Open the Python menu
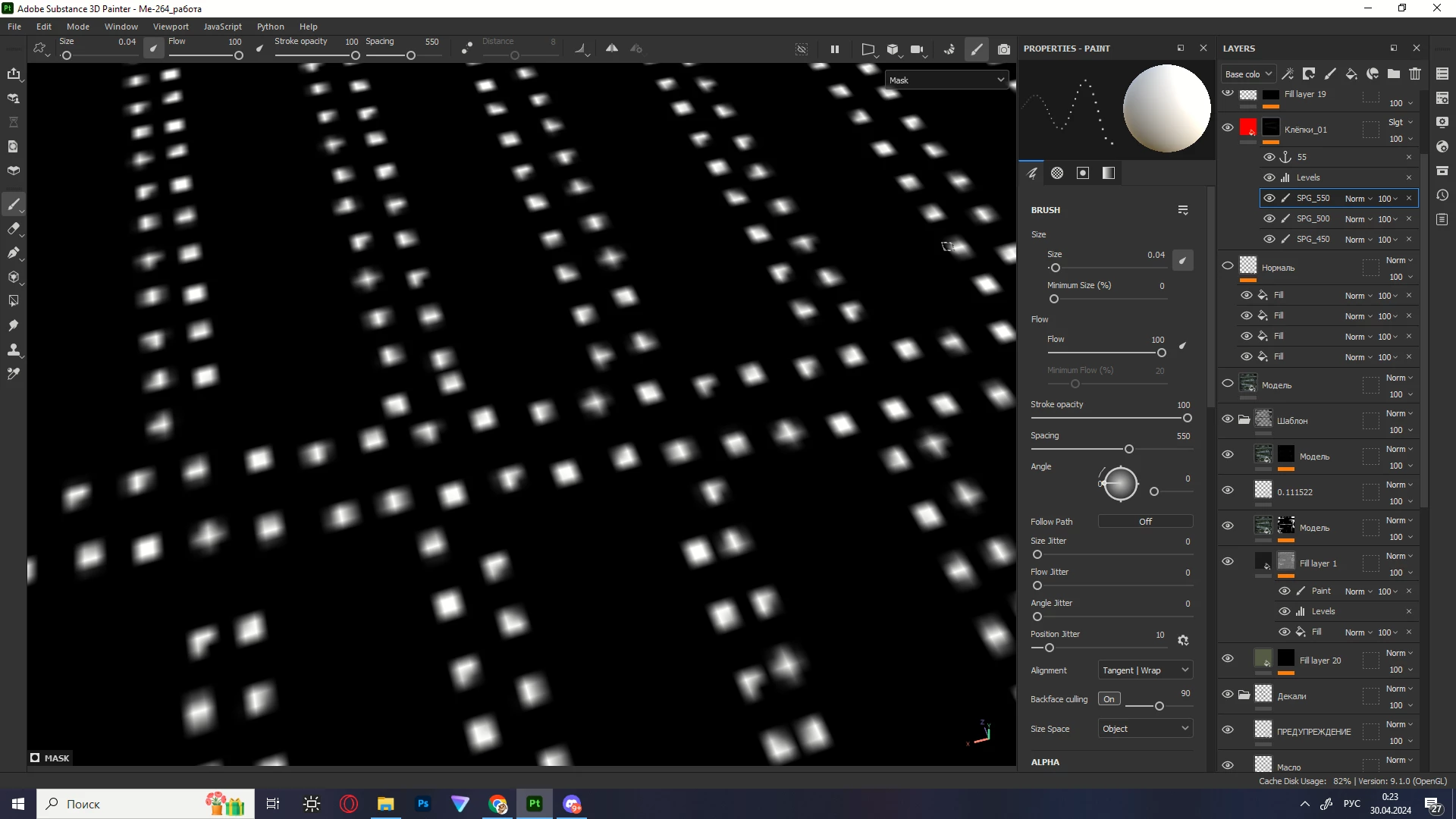This screenshot has width=1456, height=819. click(270, 27)
